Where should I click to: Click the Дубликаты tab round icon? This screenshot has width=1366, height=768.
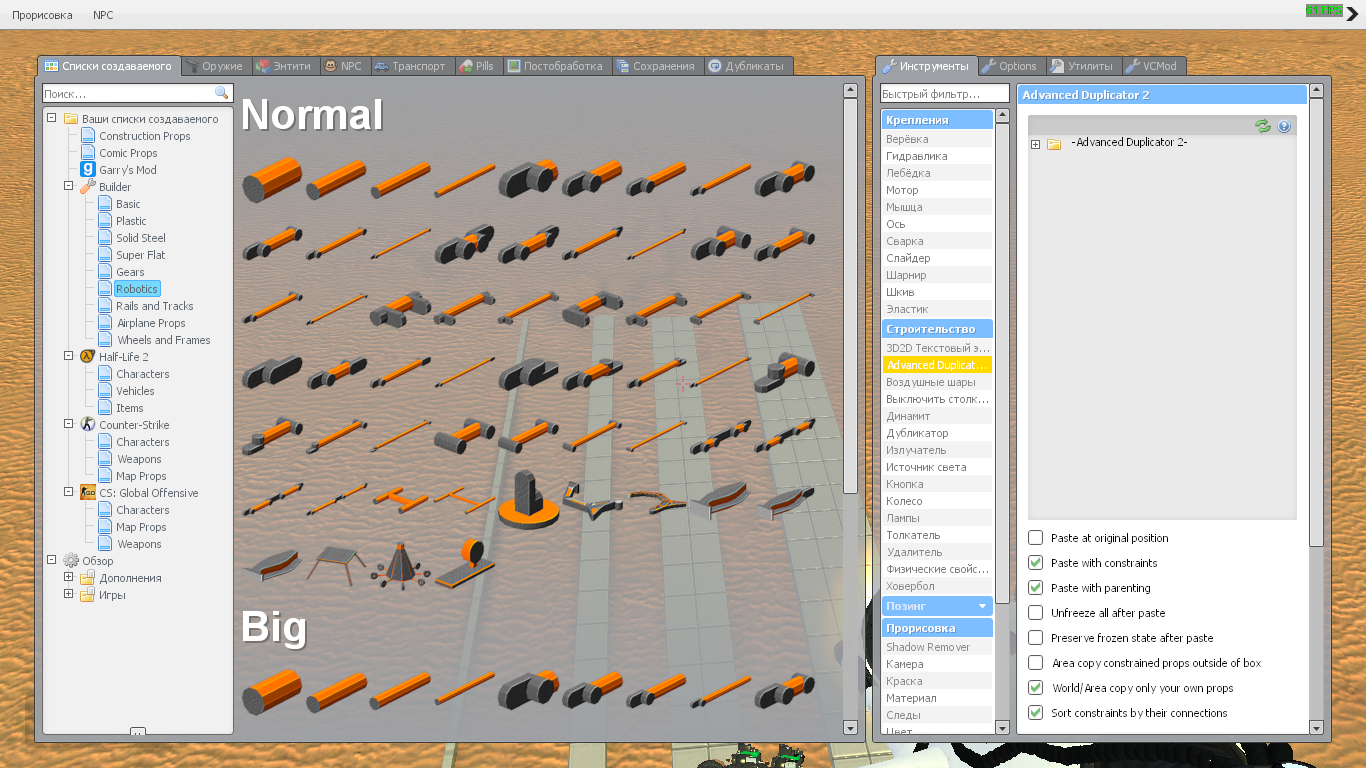pos(715,66)
